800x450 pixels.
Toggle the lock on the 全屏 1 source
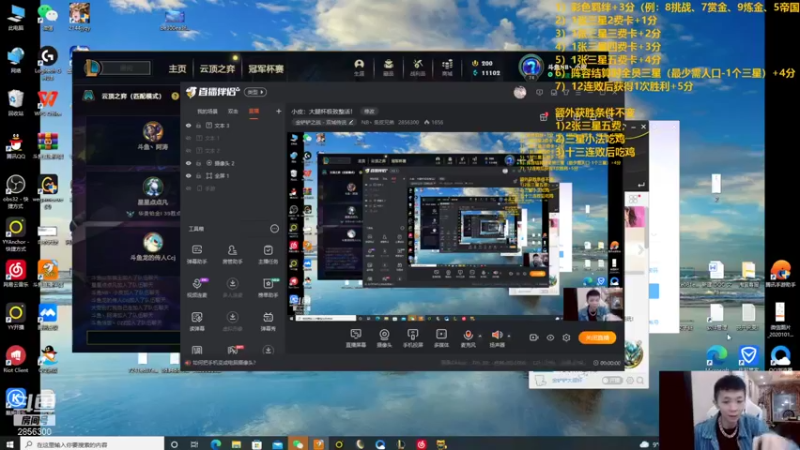198,176
